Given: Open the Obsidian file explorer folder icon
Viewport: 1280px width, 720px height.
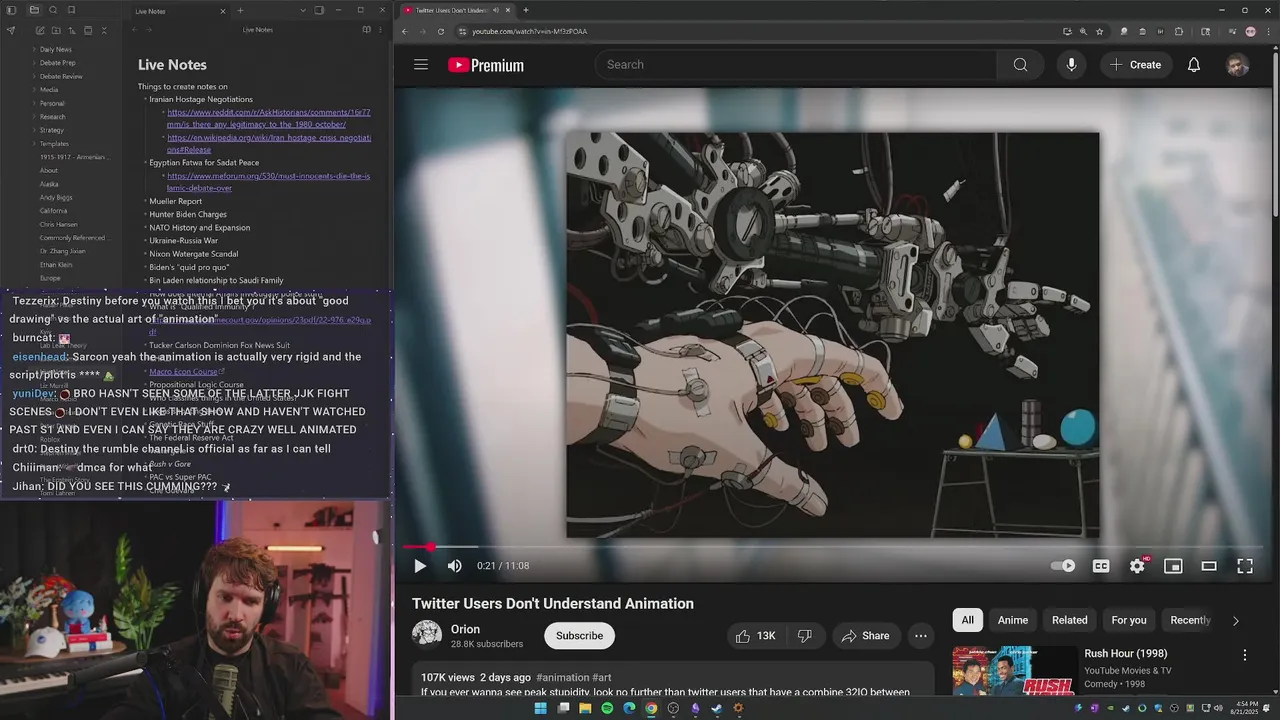Looking at the screenshot, I should [34, 10].
